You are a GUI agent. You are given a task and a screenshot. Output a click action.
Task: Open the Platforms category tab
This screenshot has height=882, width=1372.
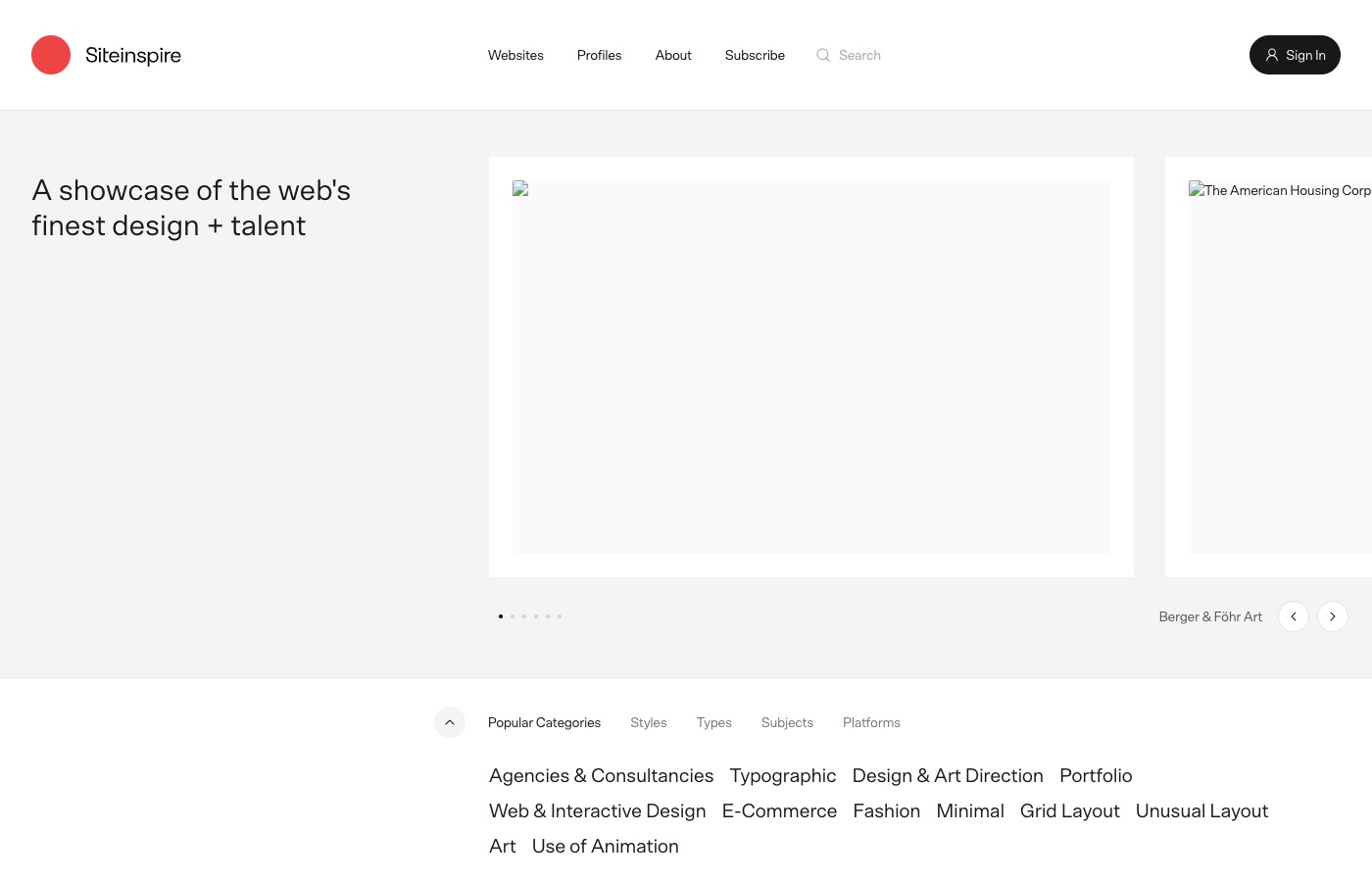(871, 722)
